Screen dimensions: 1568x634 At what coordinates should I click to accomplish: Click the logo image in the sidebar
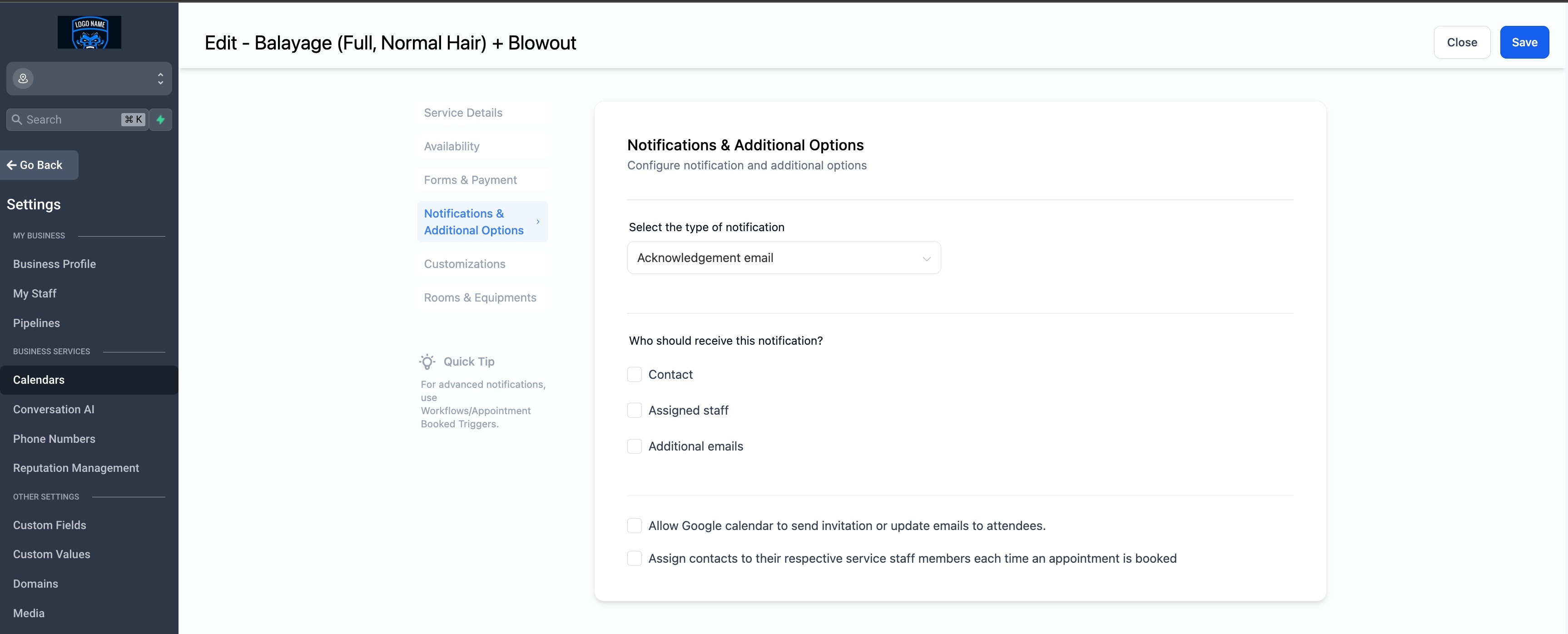89,32
